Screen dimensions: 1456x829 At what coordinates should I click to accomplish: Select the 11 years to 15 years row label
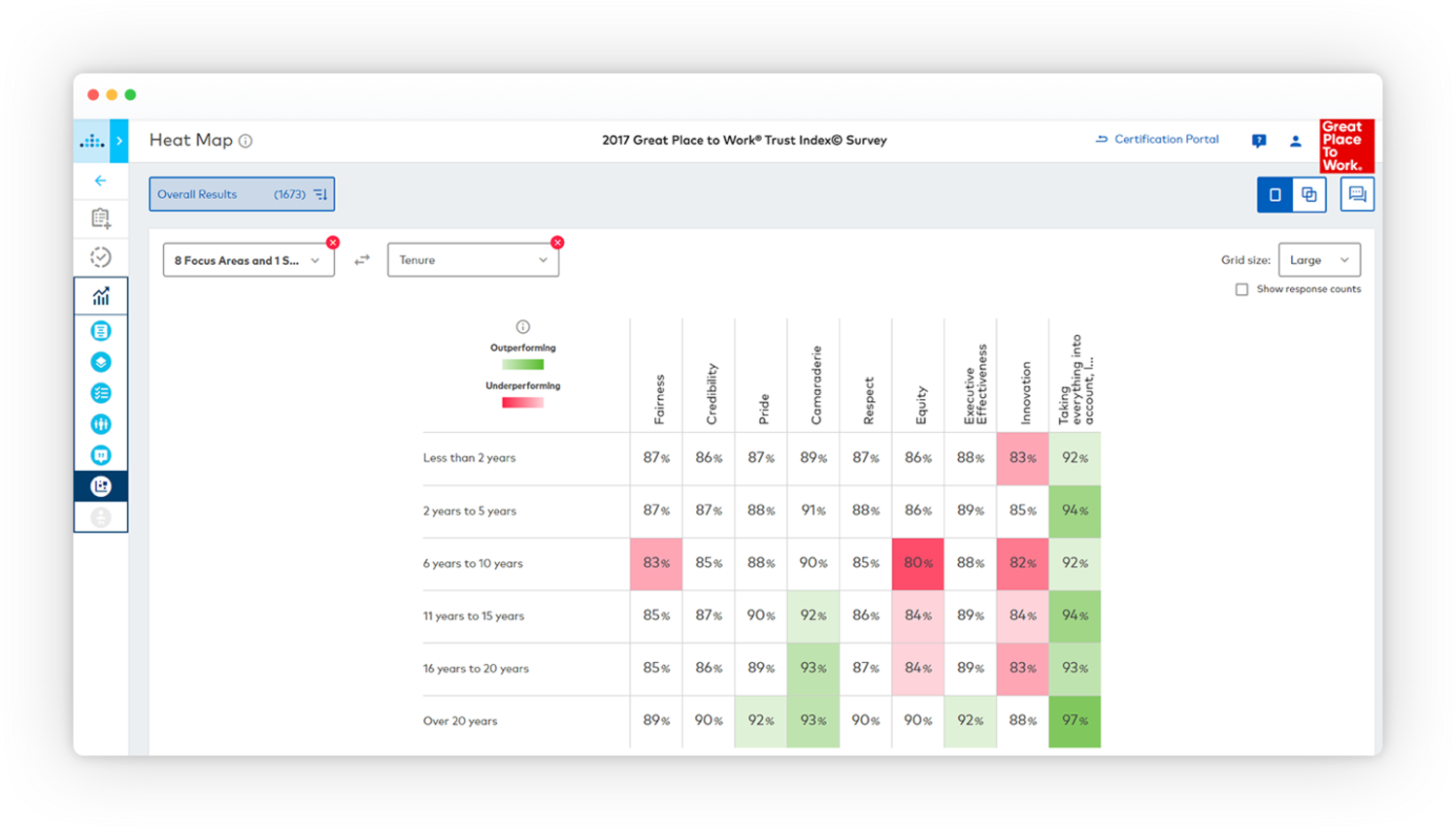coord(474,615)
